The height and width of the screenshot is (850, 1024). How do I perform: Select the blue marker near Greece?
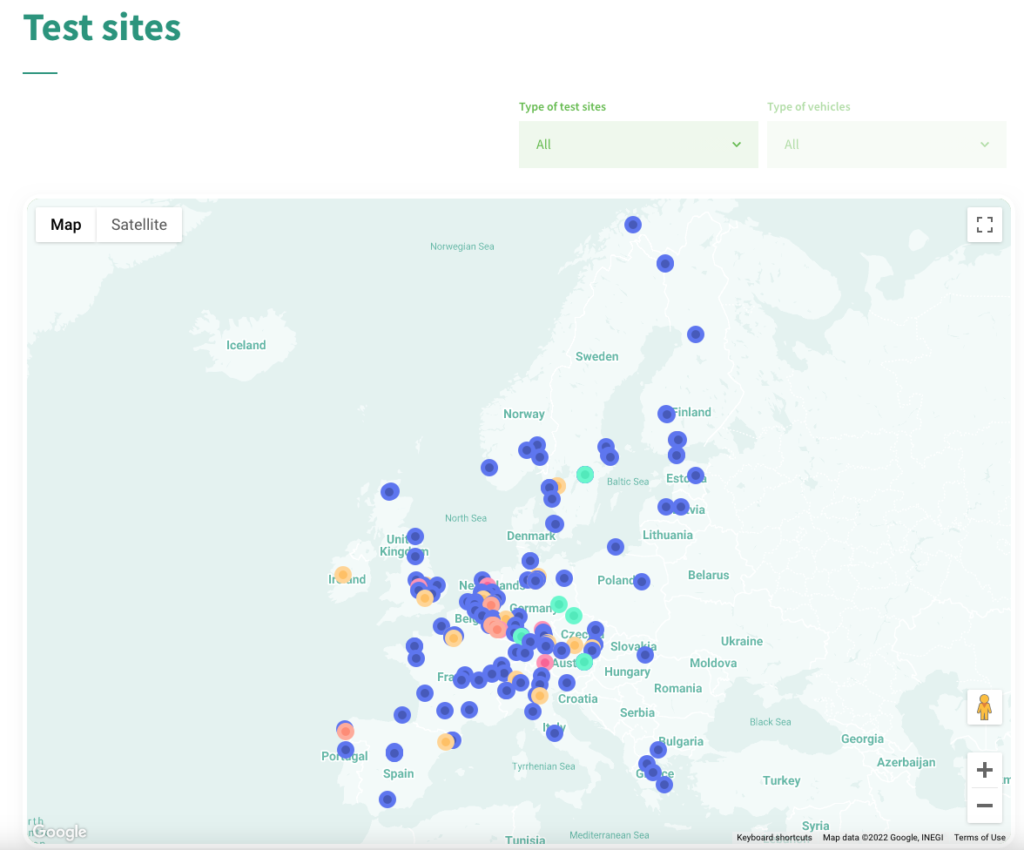click(x=653, y=772)
